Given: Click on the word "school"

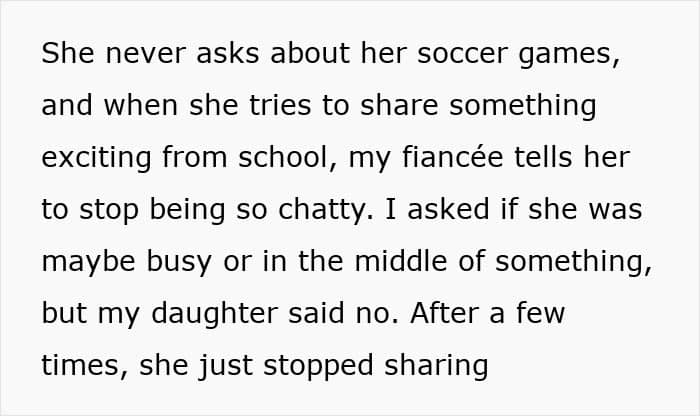Looking at the screenshot, I should tap(283, 156).
